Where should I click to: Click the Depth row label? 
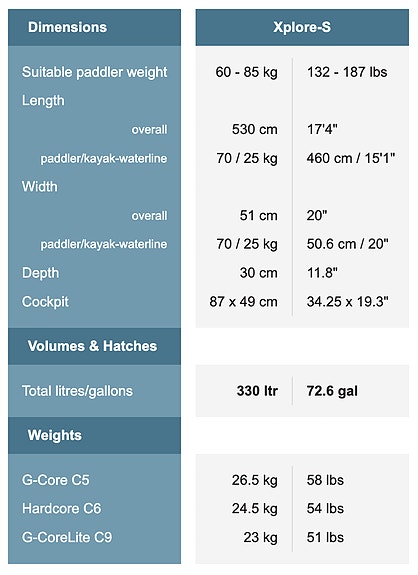(40, 273)
